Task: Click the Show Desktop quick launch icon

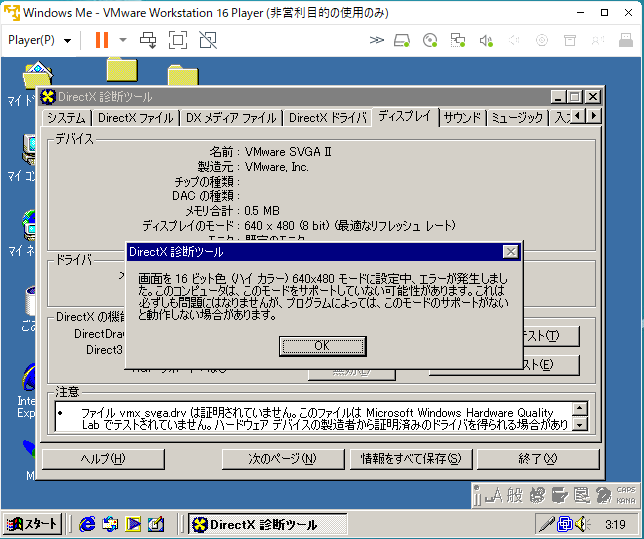Action: [156, 524]
